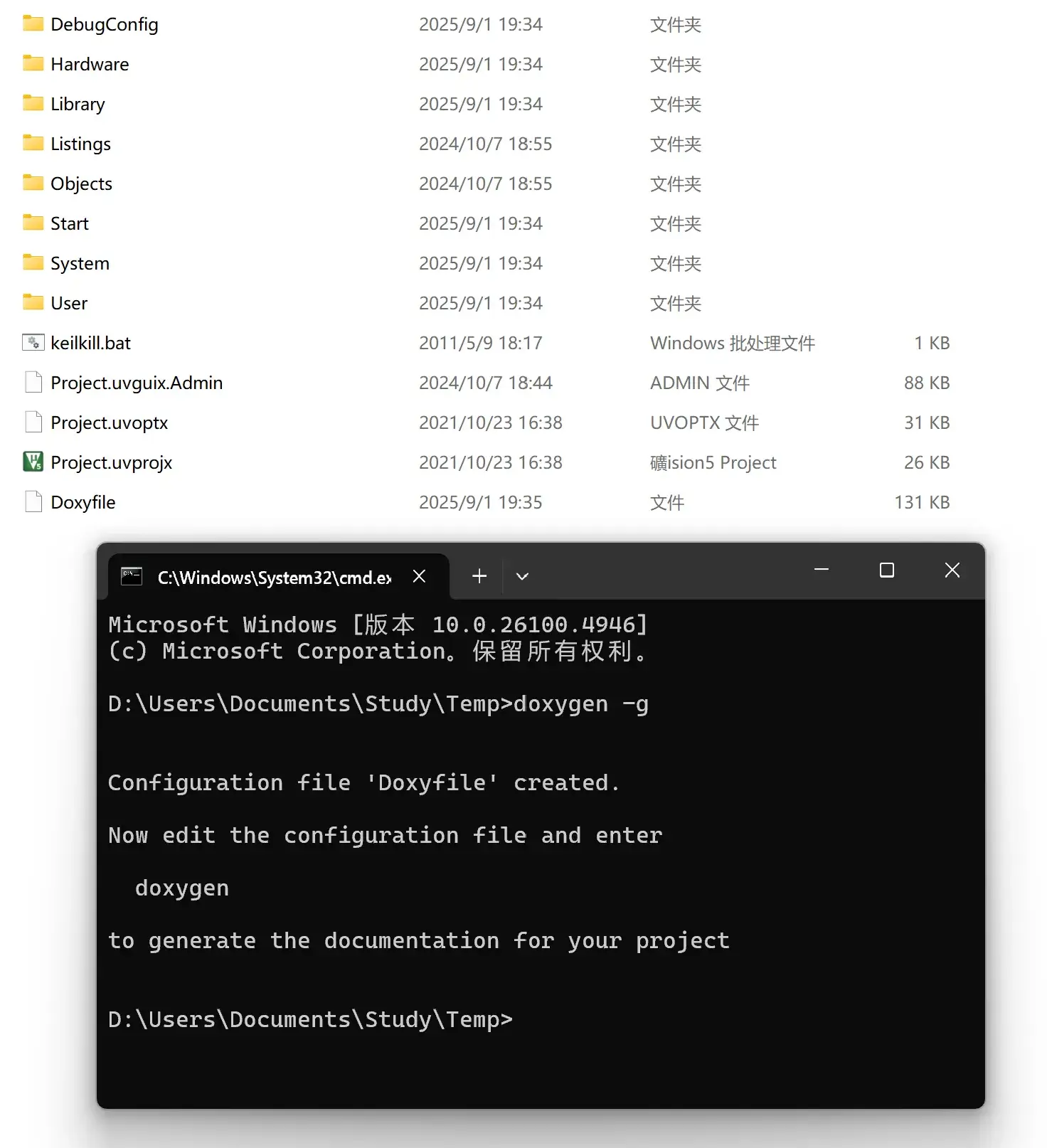Click the Start folder icon
The height and width of the screenshot is (1148, 1047).
(x=33, y=223)
